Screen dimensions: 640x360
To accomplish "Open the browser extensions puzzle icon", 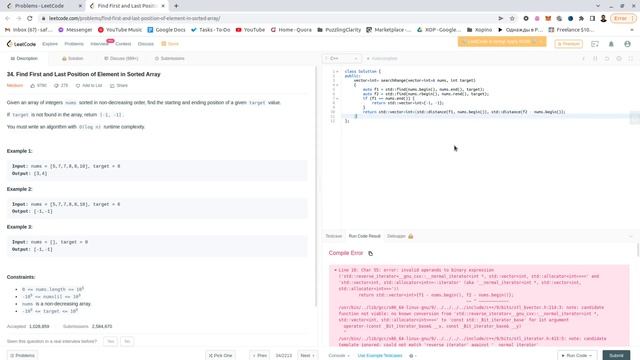I will [581, 18].
